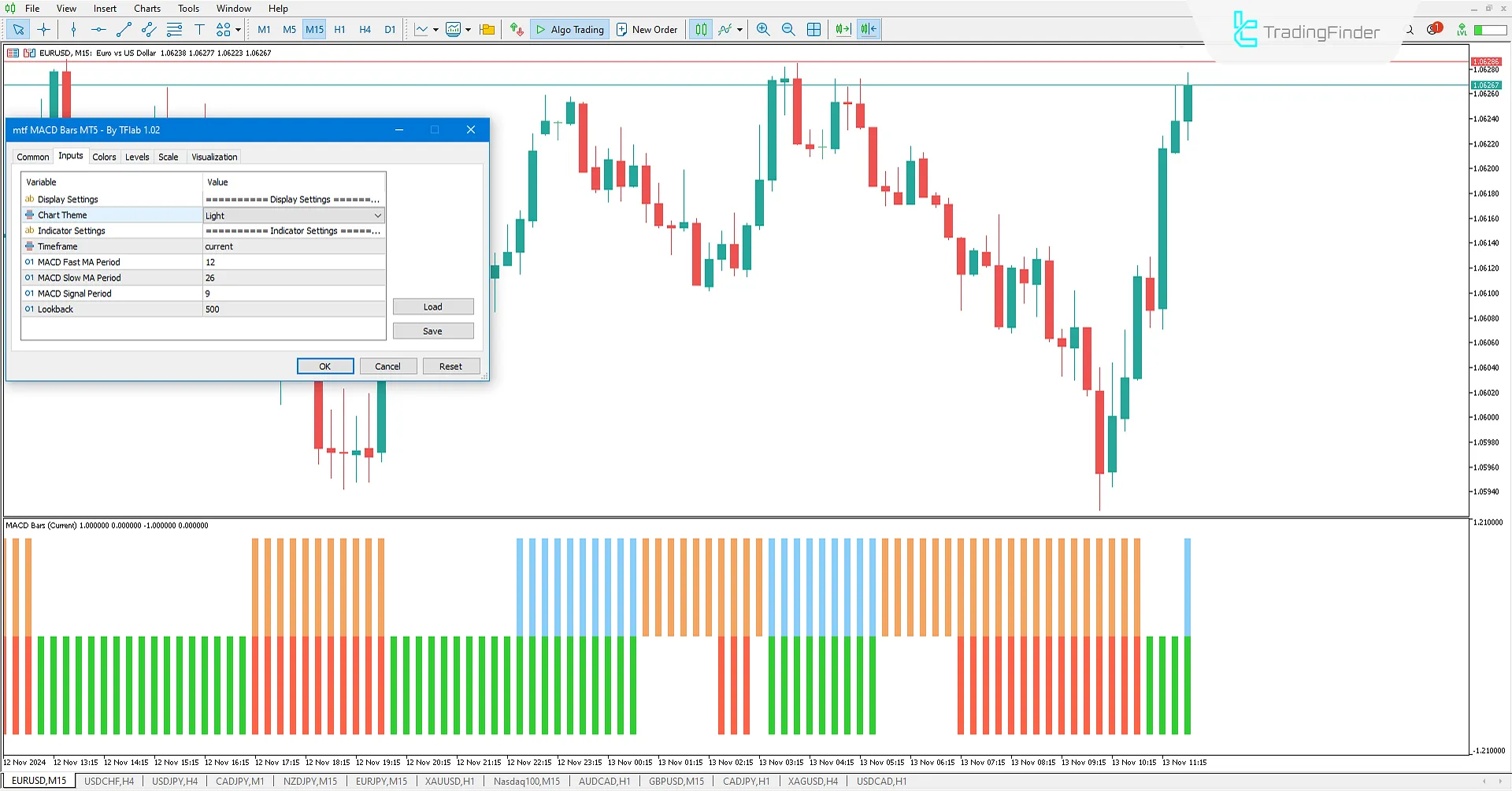Click the Zoom In magnifier icon
1512x791 pixels.
762,29
